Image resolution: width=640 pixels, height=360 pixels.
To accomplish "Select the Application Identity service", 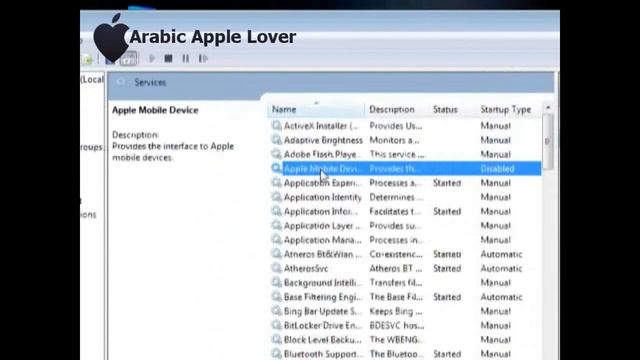I will coord(405,197).
